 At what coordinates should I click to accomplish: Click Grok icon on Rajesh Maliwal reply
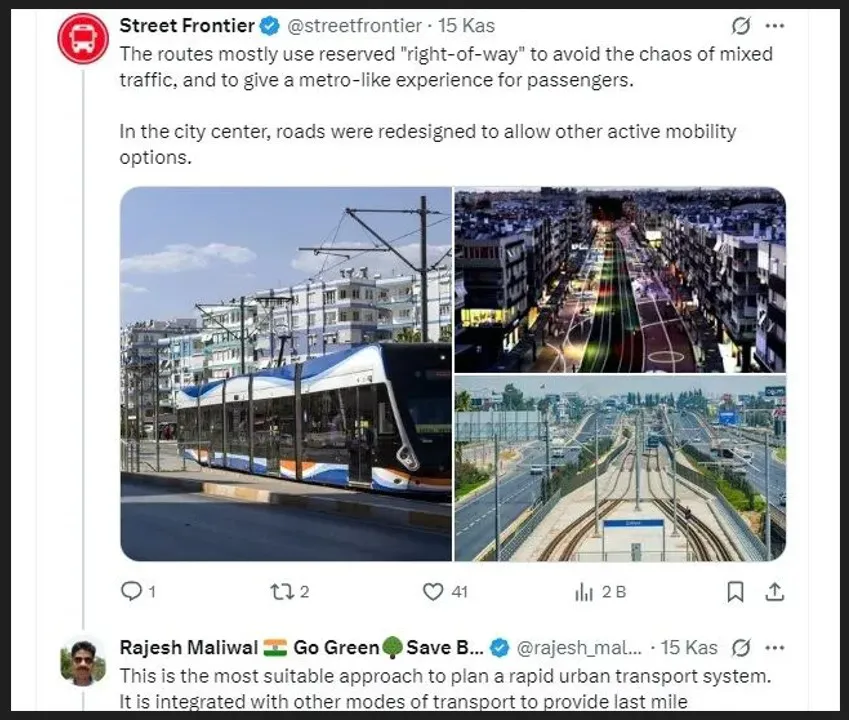pos(741,647)
